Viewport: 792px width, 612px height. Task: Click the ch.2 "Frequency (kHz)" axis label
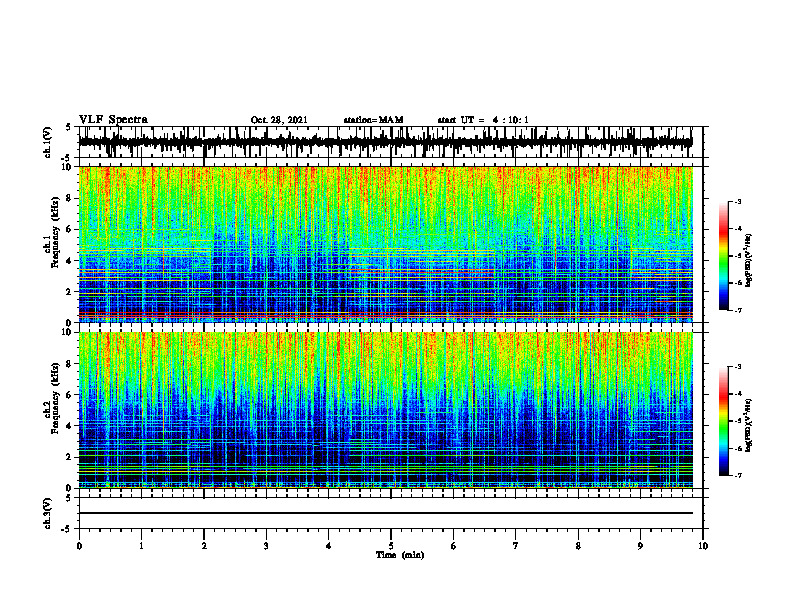pyautogui.click(x=55, y=398)
